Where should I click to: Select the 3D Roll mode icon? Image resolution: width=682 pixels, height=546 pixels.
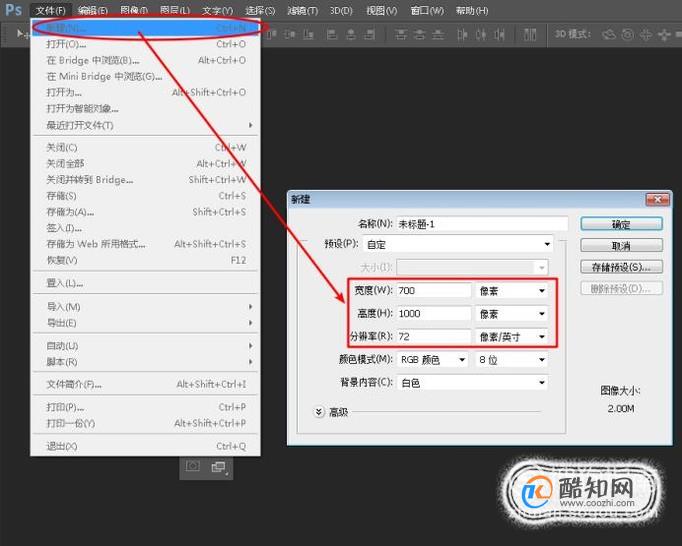[627, 34]
